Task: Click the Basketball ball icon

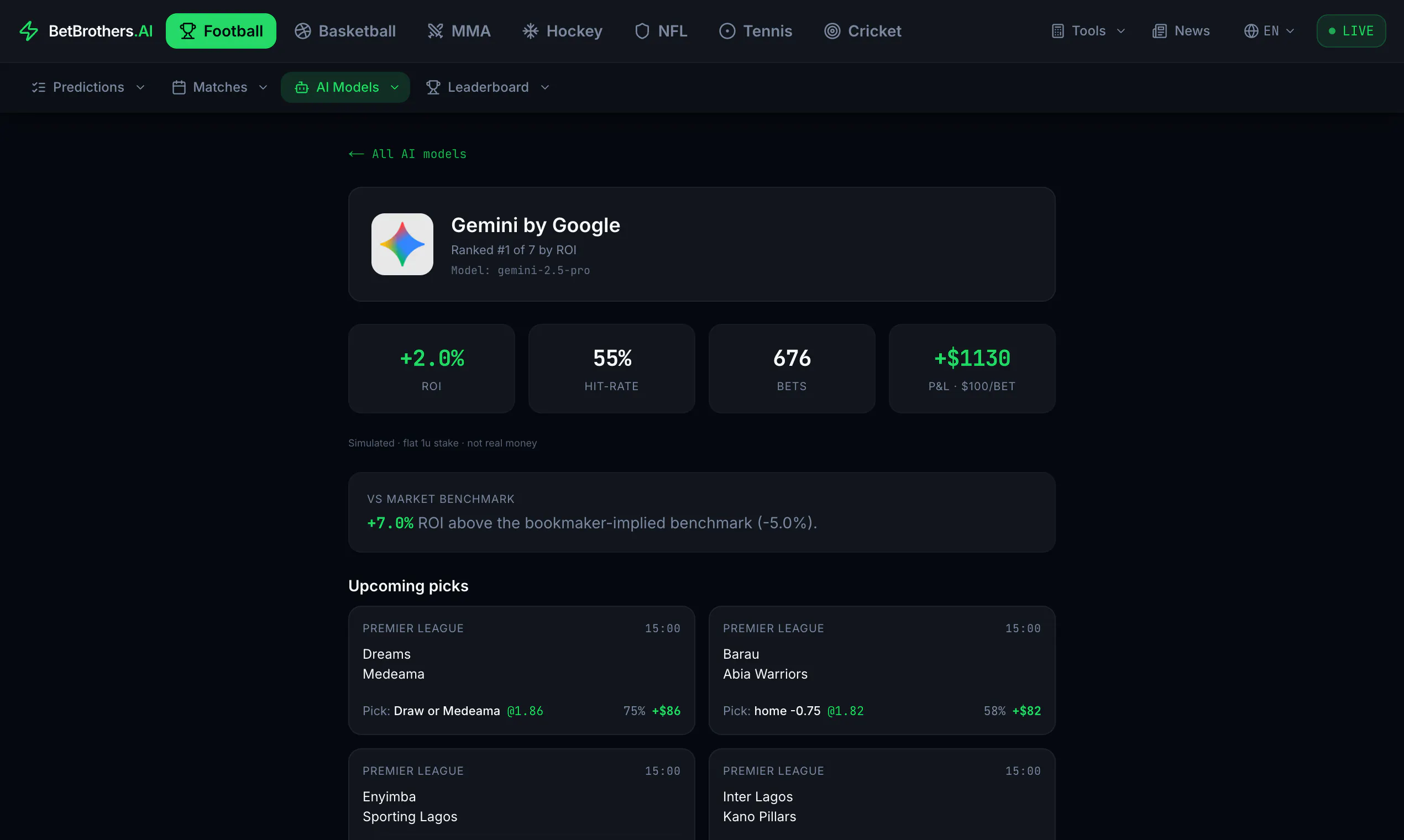Action: (x=303, y=31)
